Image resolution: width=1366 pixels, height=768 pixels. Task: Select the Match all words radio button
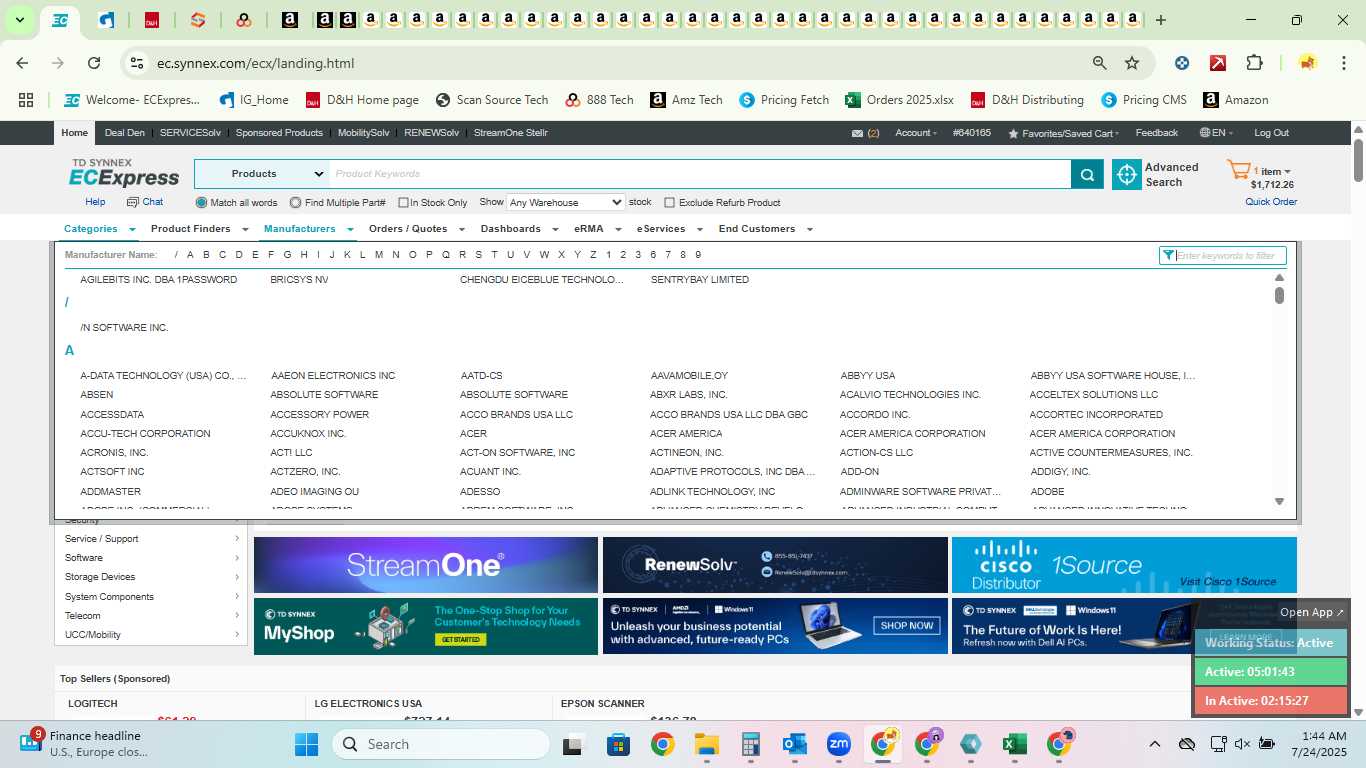(202, 203)
